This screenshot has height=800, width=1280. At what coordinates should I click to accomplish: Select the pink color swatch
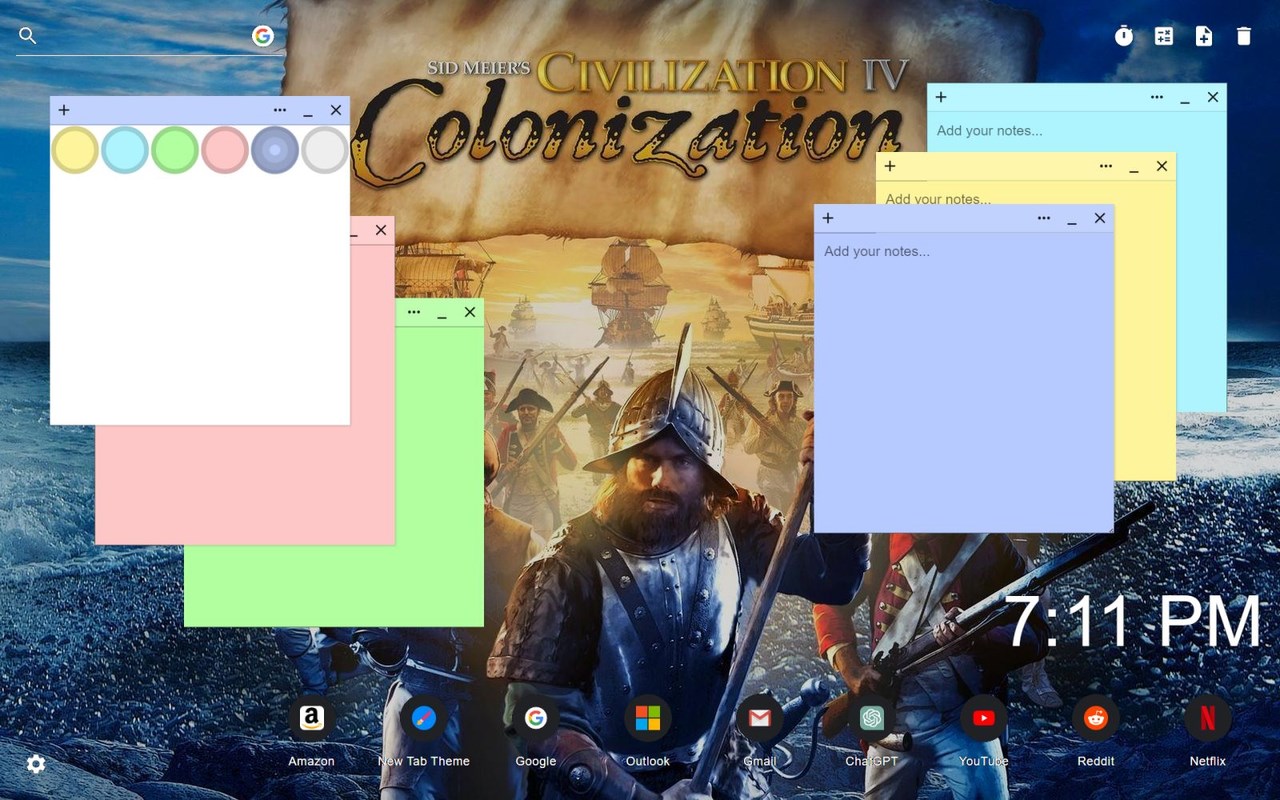225,150
